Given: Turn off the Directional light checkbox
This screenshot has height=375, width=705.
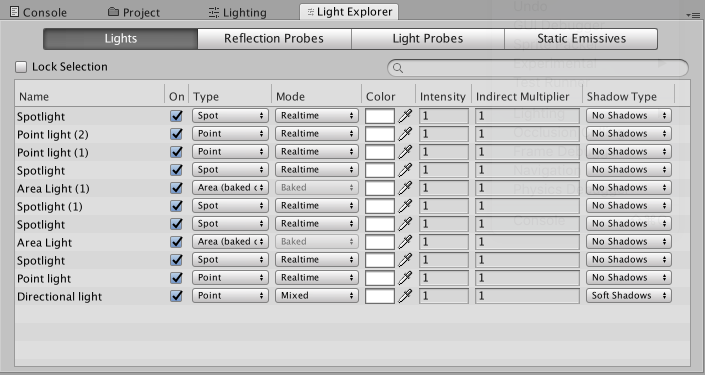Looking at the screenshot, I should [176, 295].
